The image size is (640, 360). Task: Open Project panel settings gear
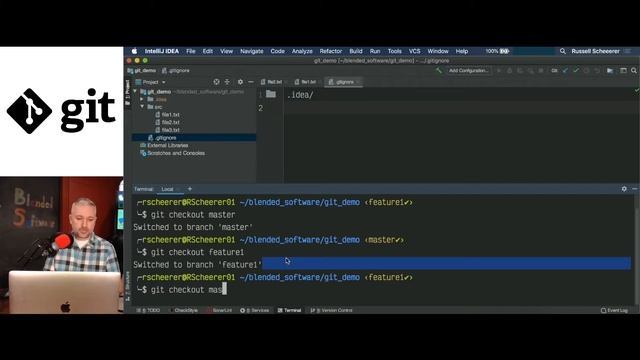(x=240, y=82)
